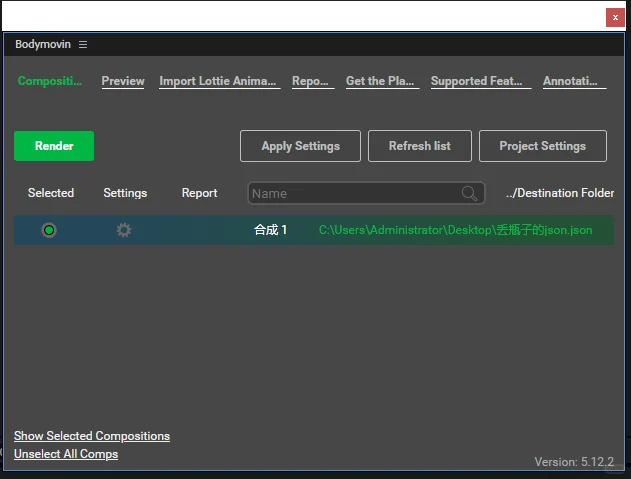Close the Bodymovin extension window
Image resolution: width=631 pixels, height=479 pixels.
[615, 17]
